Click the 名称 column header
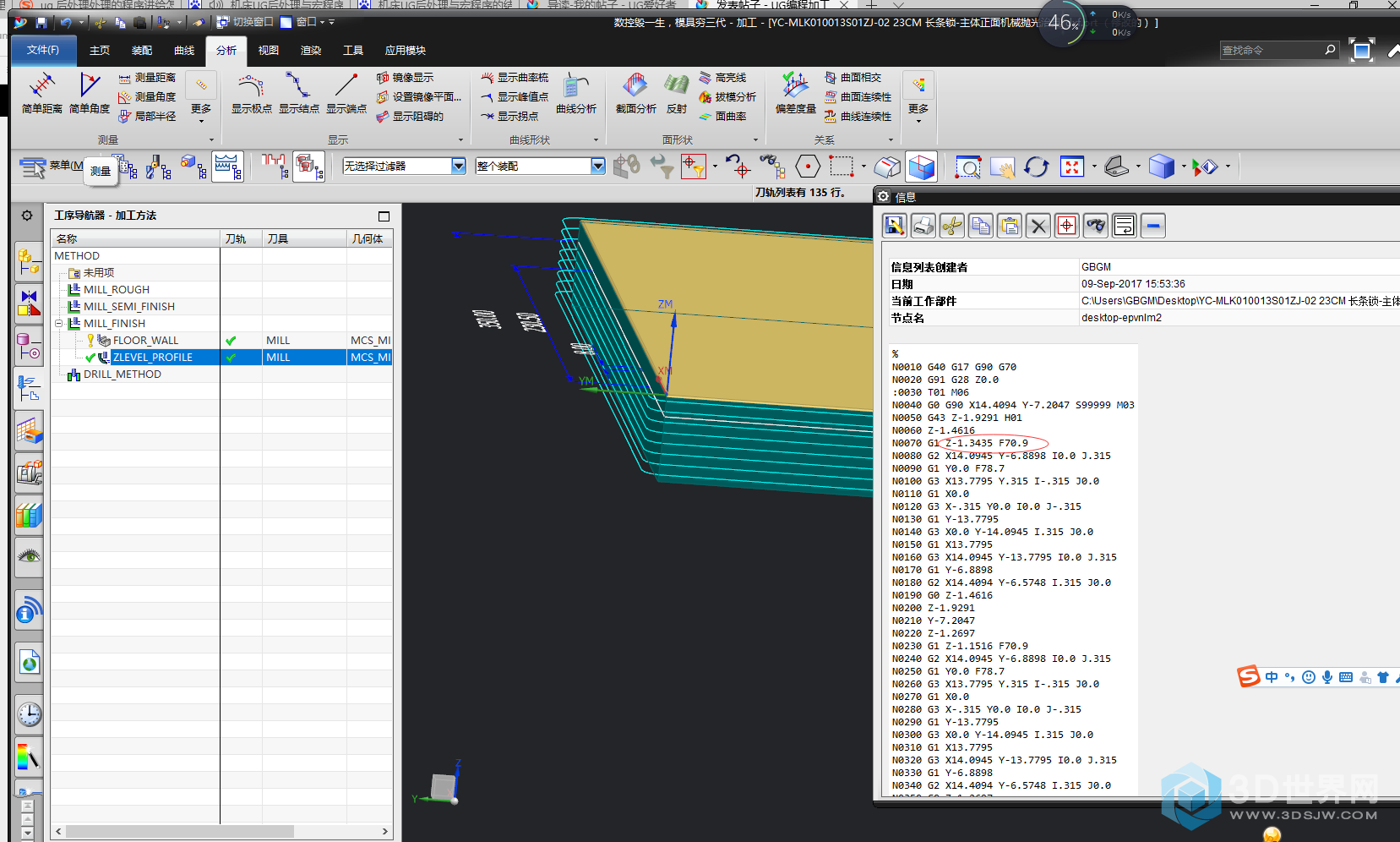 tap(135, 239)
